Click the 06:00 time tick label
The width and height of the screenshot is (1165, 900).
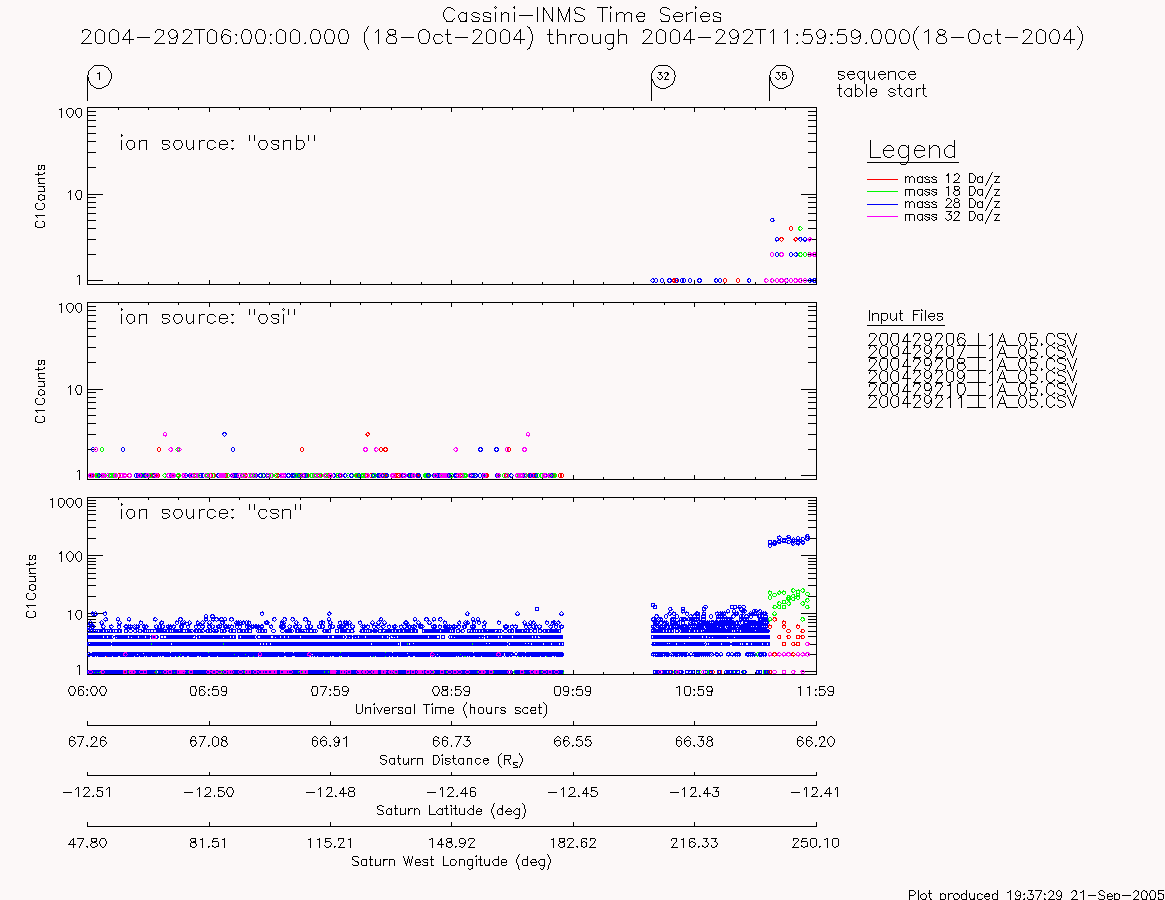point(88,691)
